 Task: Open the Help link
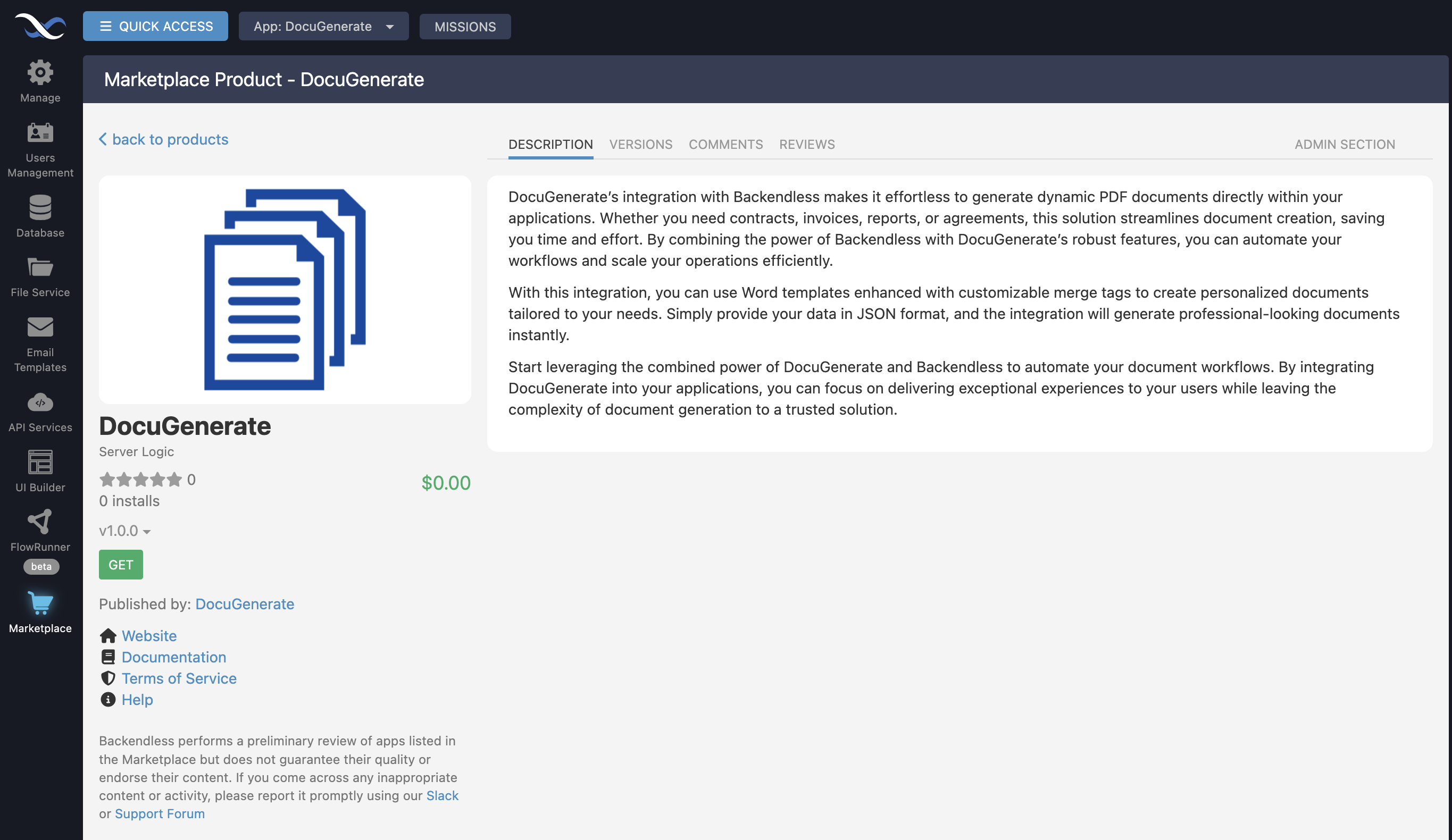click(x=137, y=700)
